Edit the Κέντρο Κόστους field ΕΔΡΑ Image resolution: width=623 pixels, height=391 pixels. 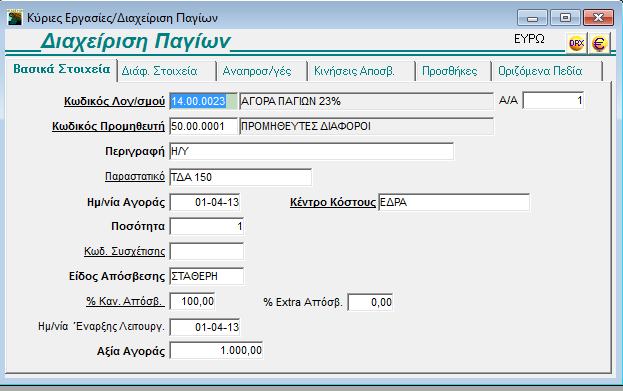coord(454,202)
